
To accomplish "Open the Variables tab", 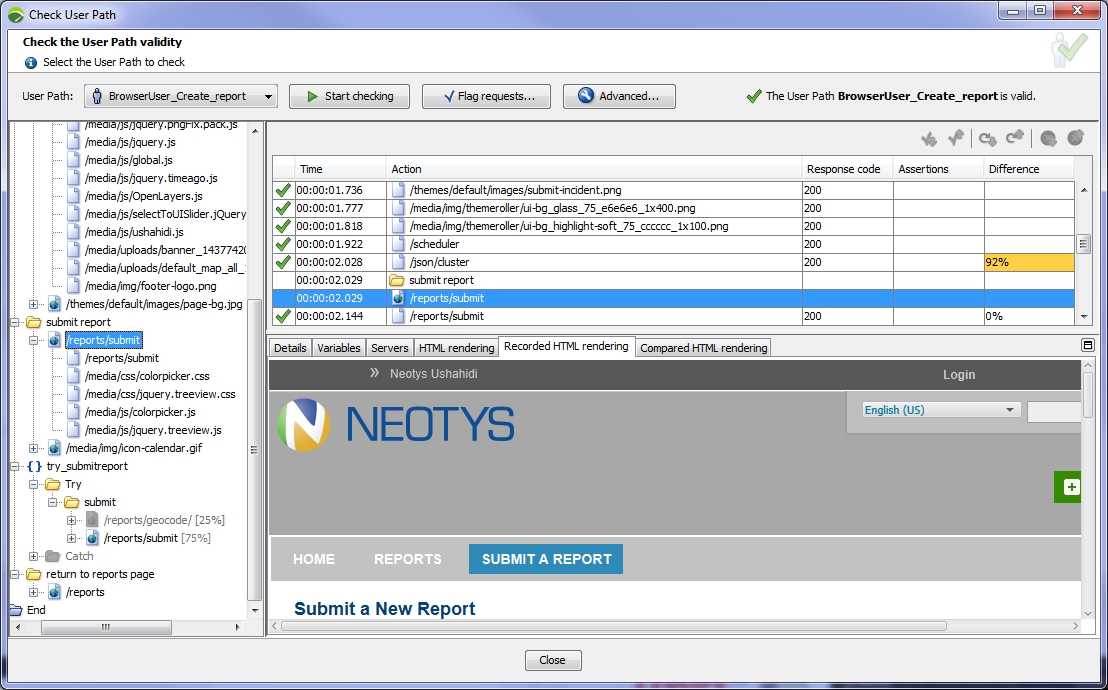I will tap(339, 347).
